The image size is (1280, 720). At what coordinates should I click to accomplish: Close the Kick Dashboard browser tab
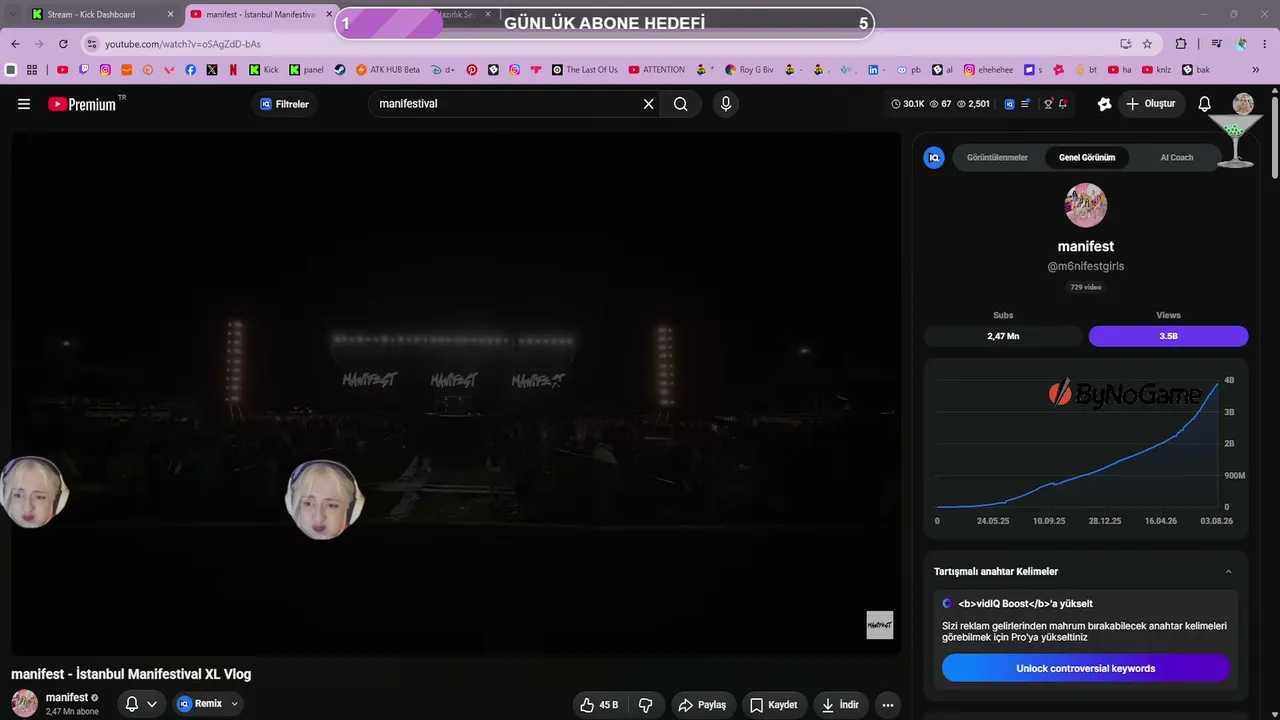point(170,15)
